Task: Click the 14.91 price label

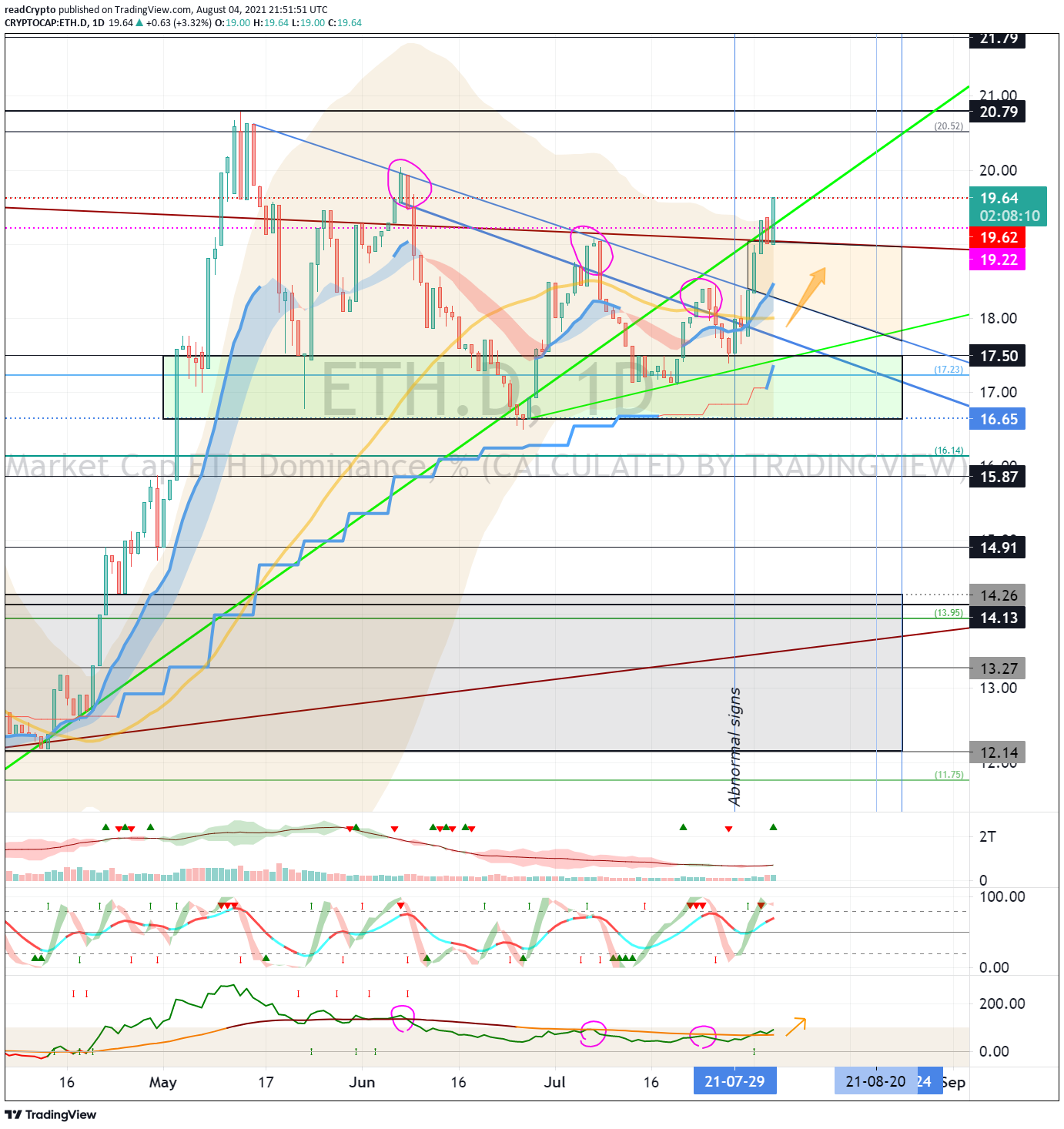Action: (999, 548)
